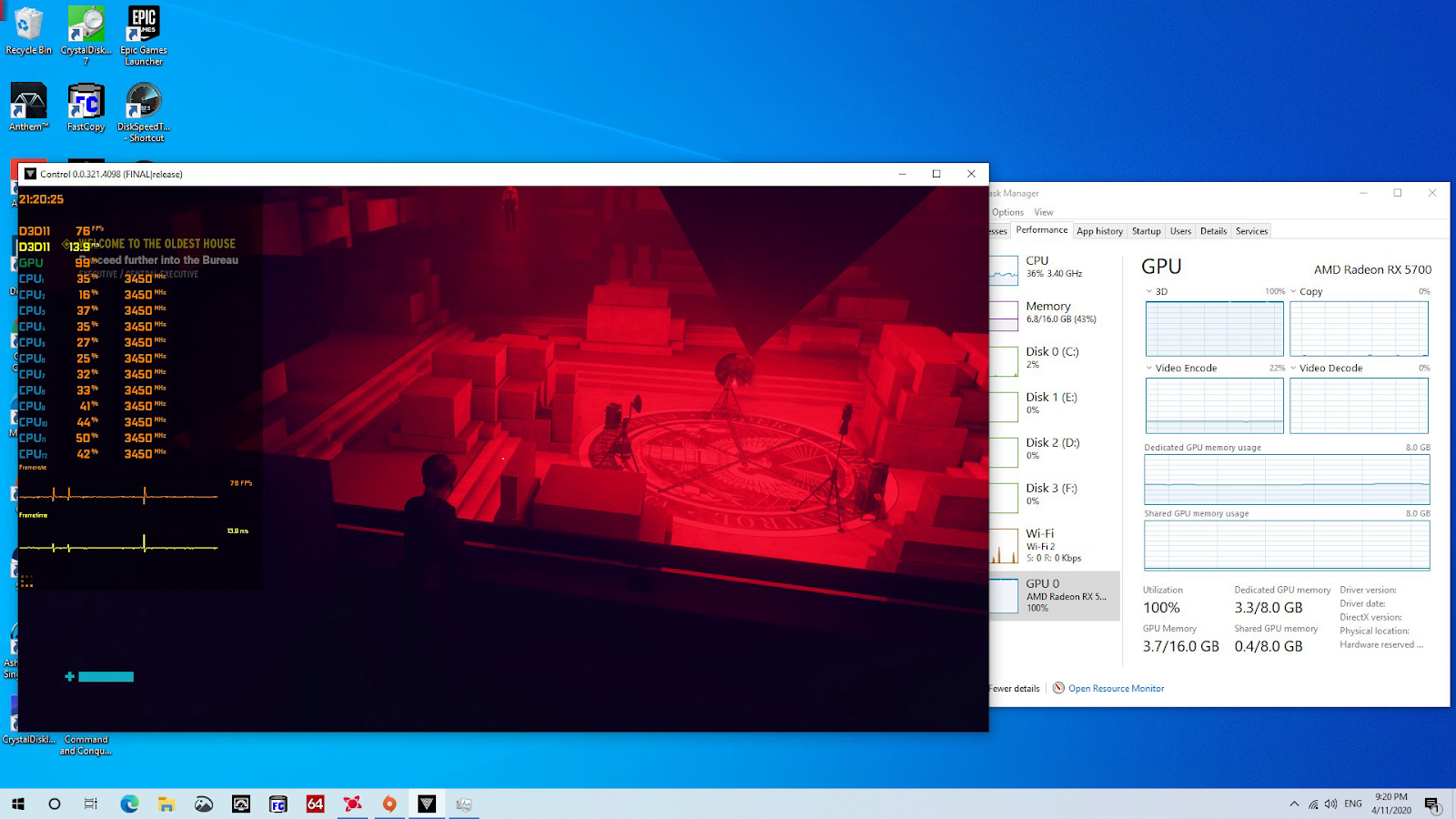The width and height of the screenshot is (1456, 819).
Task: Open the View menu in Task Manager
Action: pos(1044,212)
